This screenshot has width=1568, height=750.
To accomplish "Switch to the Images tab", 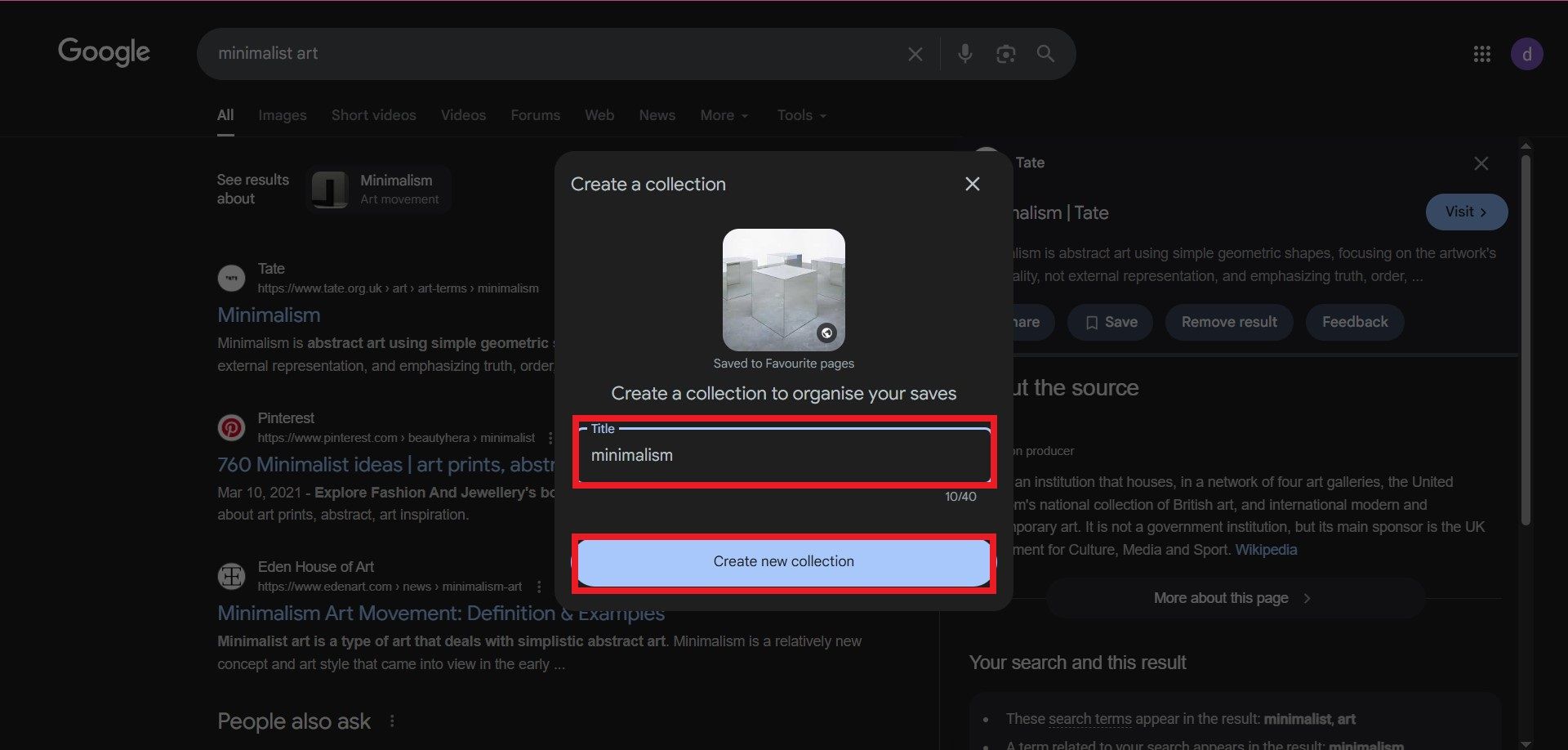I will [x=282, y=115].
